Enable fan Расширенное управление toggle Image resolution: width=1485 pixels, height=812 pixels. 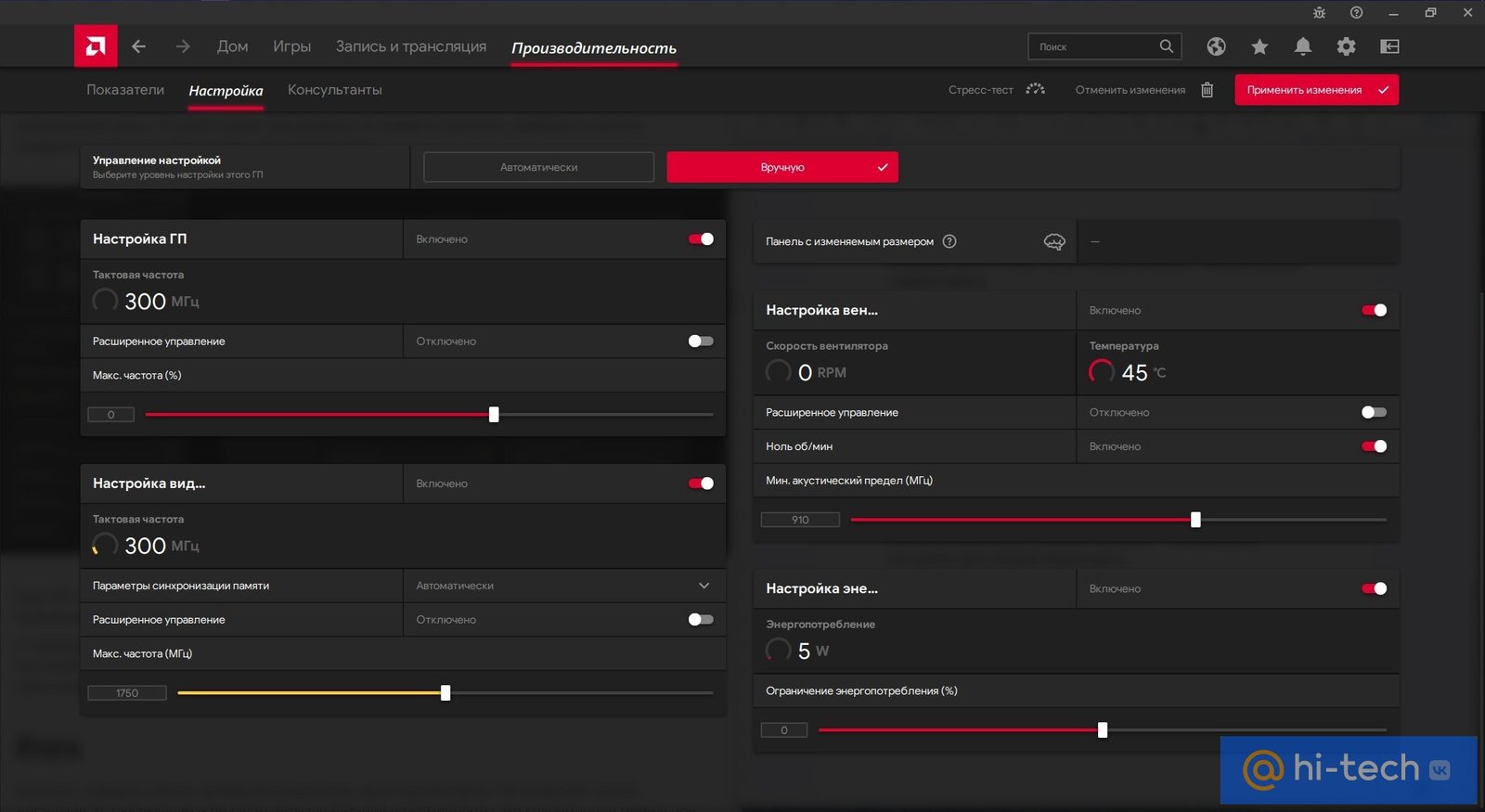(x=1374, y=412)
